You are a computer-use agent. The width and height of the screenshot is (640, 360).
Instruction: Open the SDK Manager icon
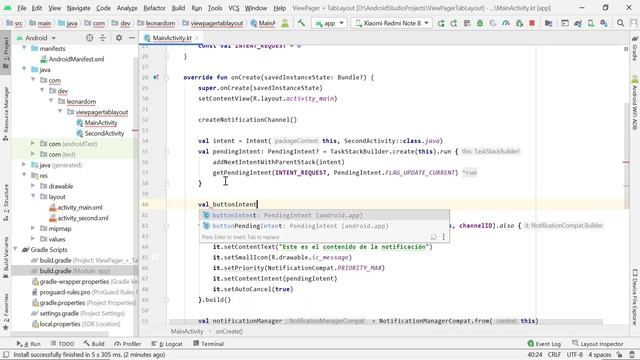[604, 23]
